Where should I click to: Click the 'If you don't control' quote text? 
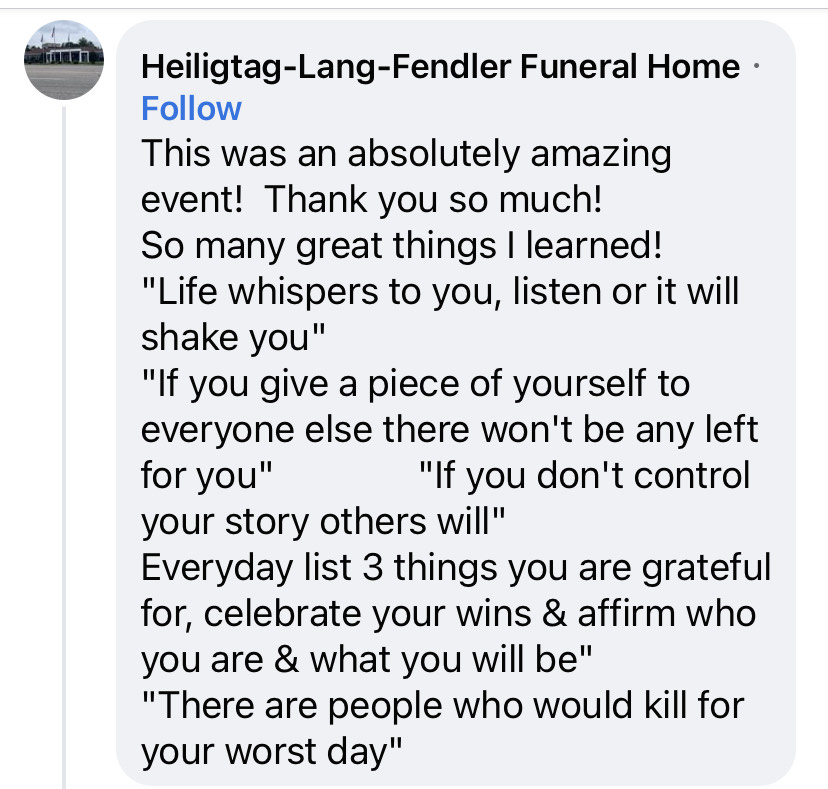coord(584,475)
